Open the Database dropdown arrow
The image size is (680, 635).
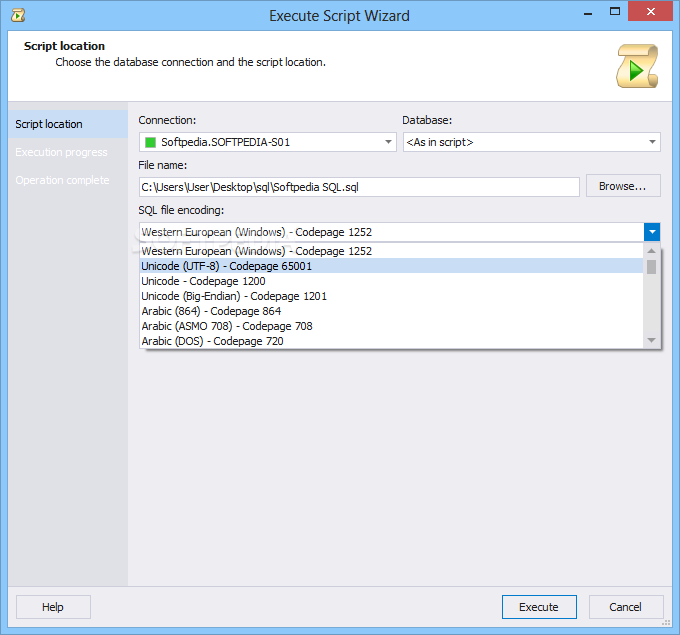(652, 142)
